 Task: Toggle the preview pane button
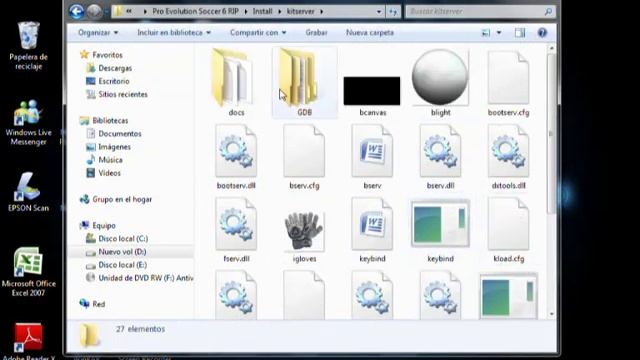pyautogui.click(x=520, y=33)
